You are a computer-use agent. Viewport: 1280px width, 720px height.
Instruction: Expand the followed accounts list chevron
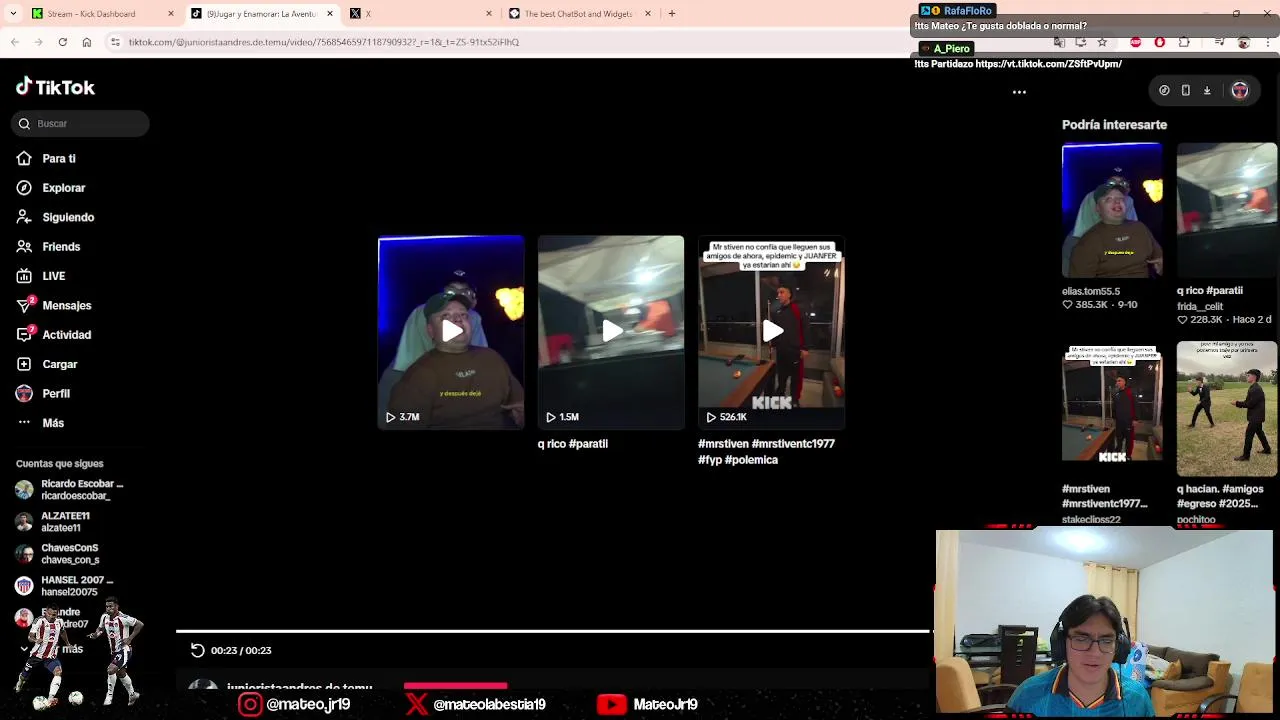[x=24, y=649]
